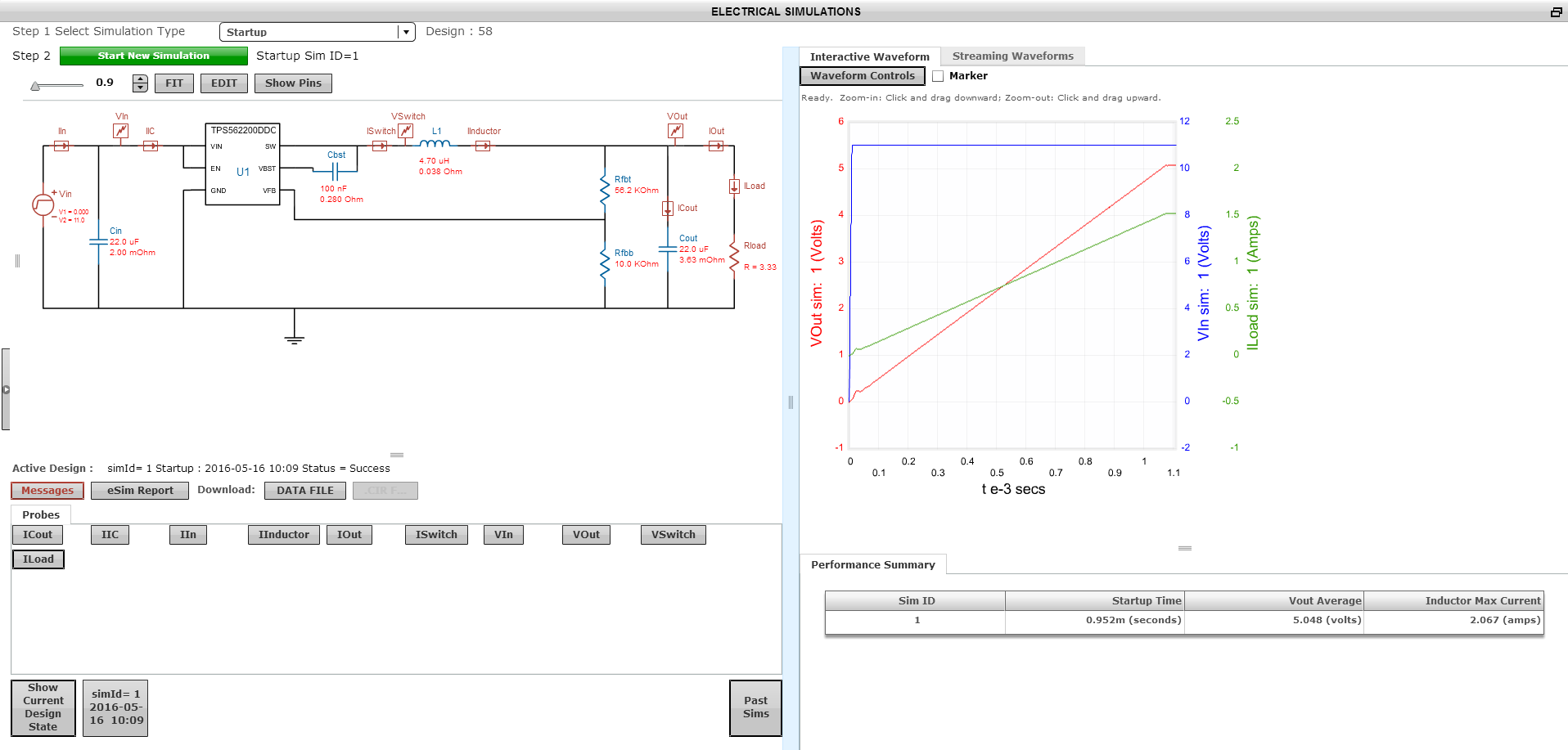Toggle the VOut probe button
Image resolution: width=1568 pixels, height=750 pixels.
tap(586, 535)
